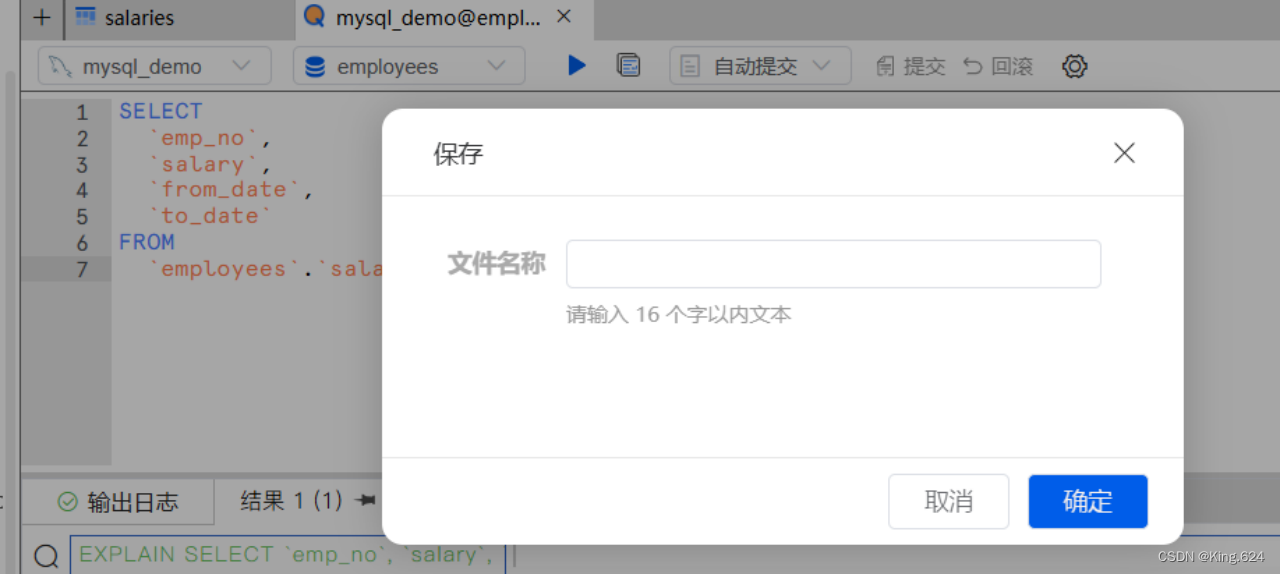Click the 请输入 16 个字以内文本 hint text
The width and height of the screenshot is (1280, 574).
tap(679, 315)
